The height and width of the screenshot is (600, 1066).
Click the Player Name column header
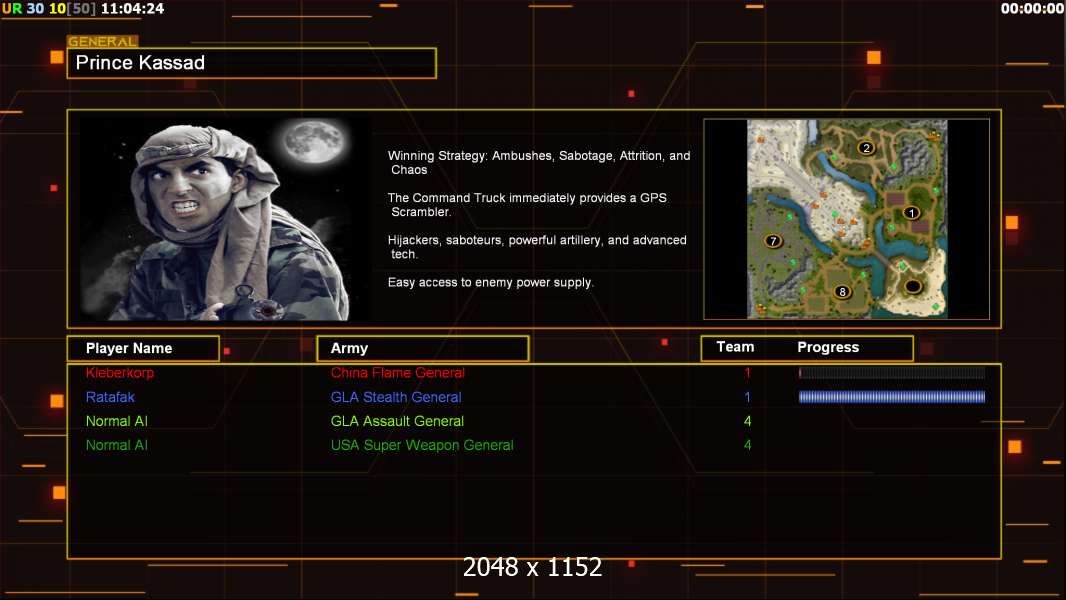click(143, 348)
